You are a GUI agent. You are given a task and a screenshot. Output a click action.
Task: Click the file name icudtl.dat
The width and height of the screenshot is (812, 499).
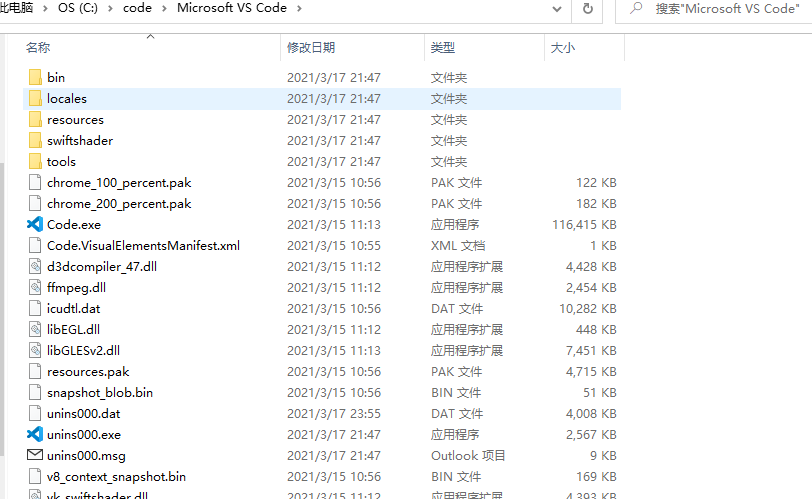(x=74, y=309)
